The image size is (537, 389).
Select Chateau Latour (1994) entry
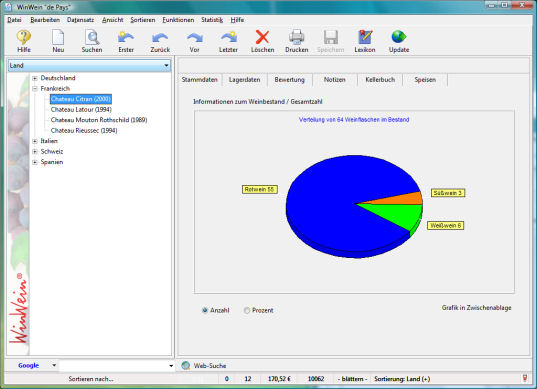pyautogui.click(x=81, y=110)
